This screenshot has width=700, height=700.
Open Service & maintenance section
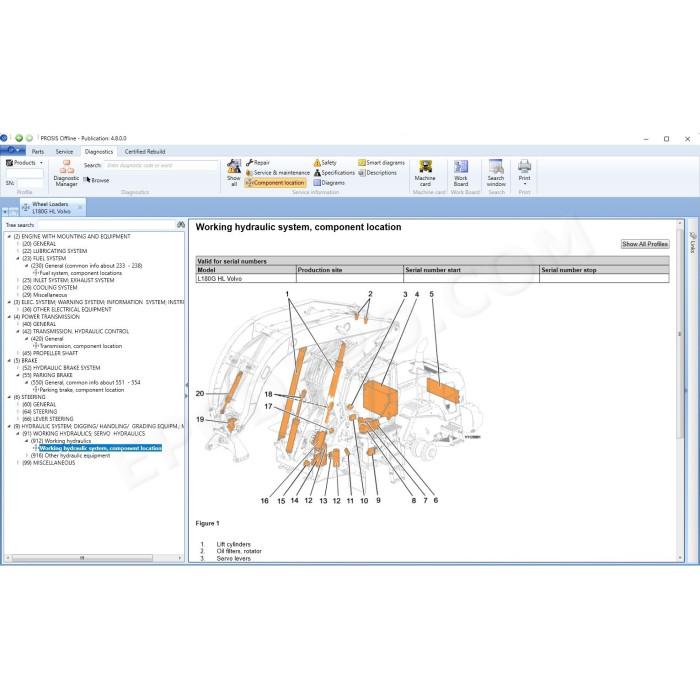click(277, 172)
